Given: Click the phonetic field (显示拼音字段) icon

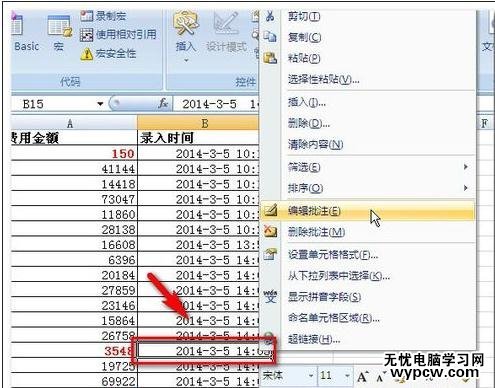Looking at the screenshot, I should click(270, 296).
